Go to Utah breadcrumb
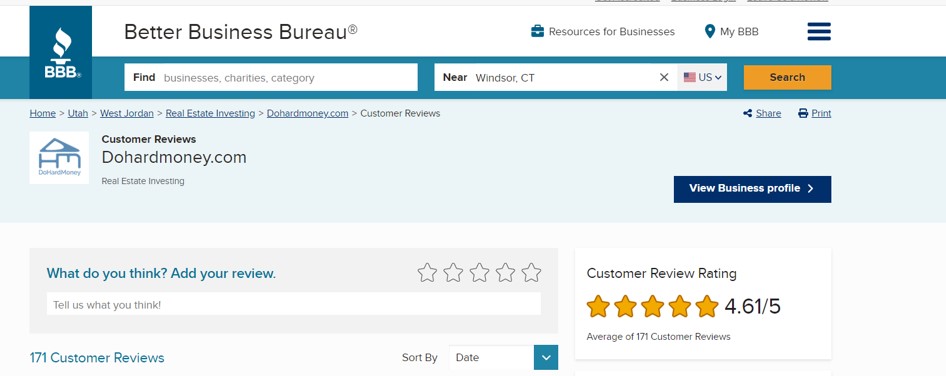Image resolution: width=946 pixels, height=376 pixels. [78, 113]
